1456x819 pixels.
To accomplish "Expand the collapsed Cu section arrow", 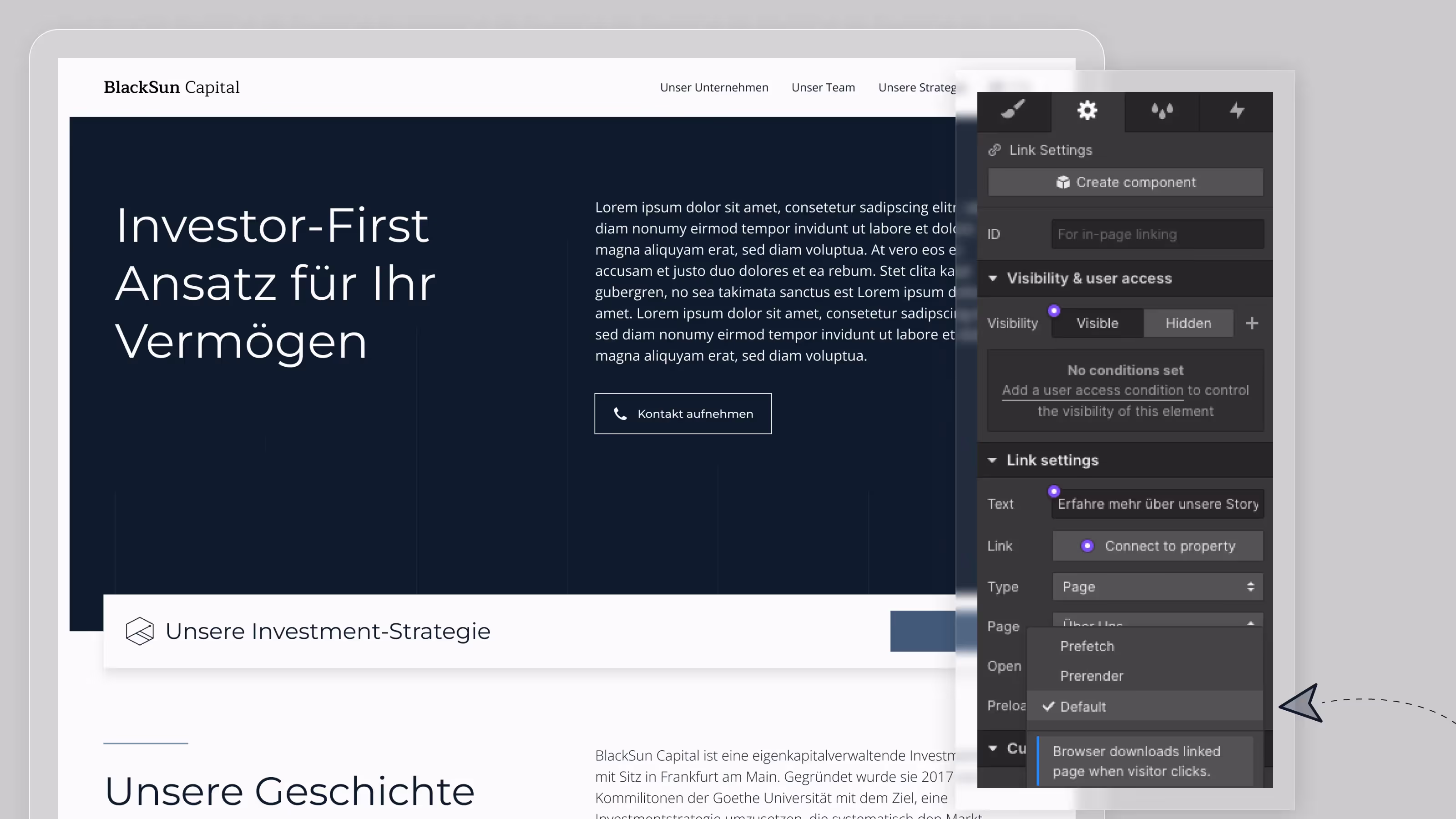I will pyautogui.click(x=993, y=748).
